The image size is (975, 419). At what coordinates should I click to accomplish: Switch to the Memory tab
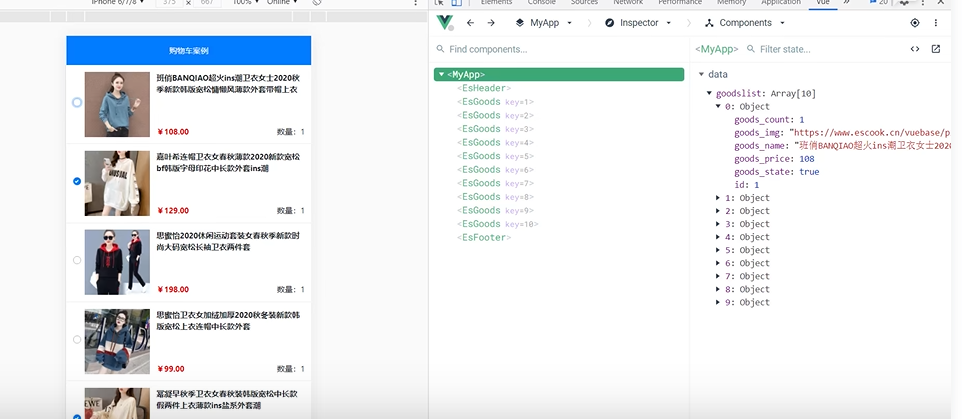(x=731, y=2)
